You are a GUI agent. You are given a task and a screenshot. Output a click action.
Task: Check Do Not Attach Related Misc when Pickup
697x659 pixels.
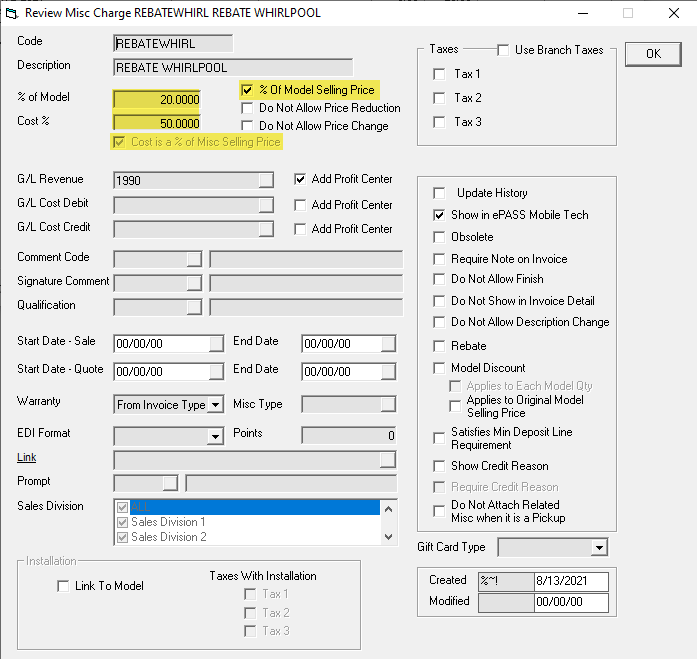(x=439, y=511)
